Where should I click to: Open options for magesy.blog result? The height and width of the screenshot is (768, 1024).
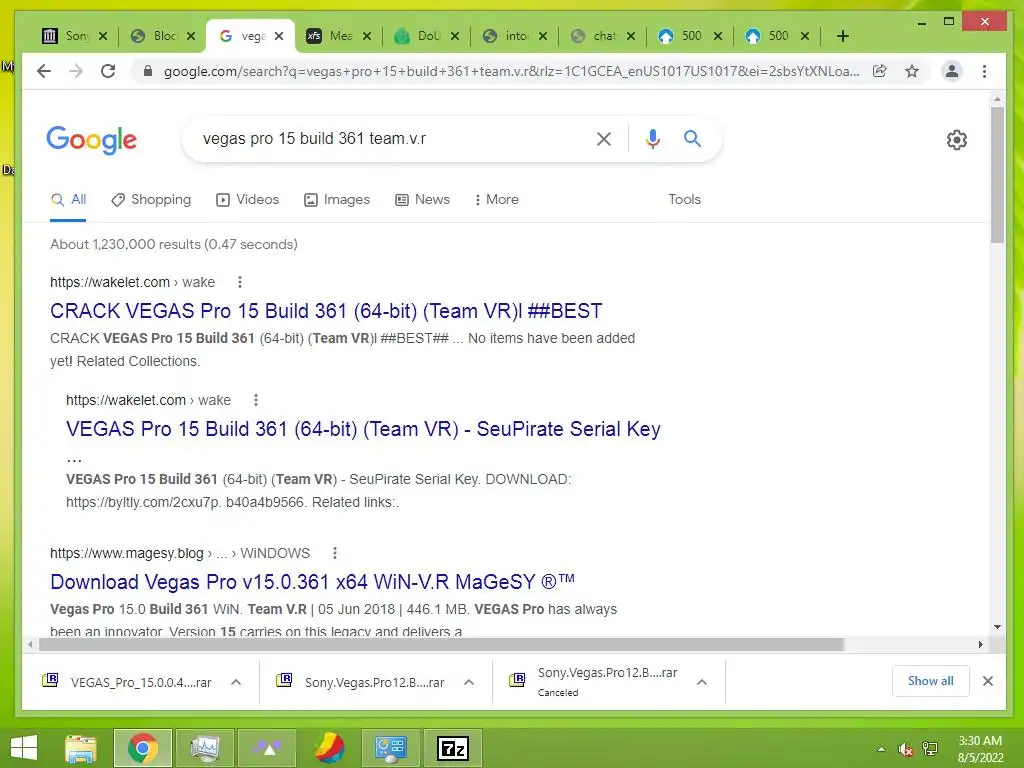pyautogui.click(x=335, y=553)
